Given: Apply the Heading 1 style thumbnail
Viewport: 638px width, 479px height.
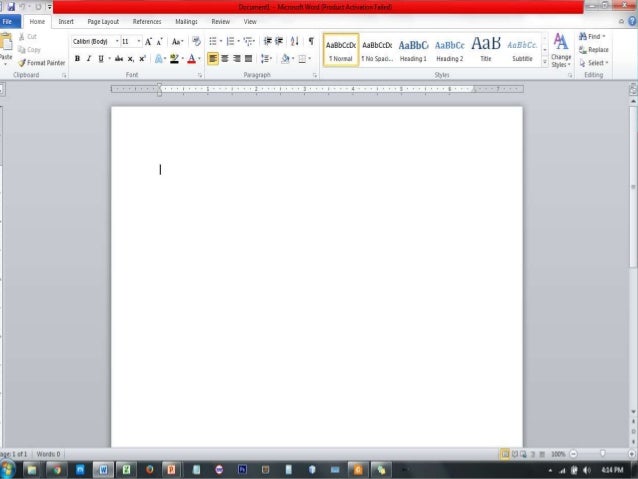Looking at the screenshot, I should coord(413,49).
